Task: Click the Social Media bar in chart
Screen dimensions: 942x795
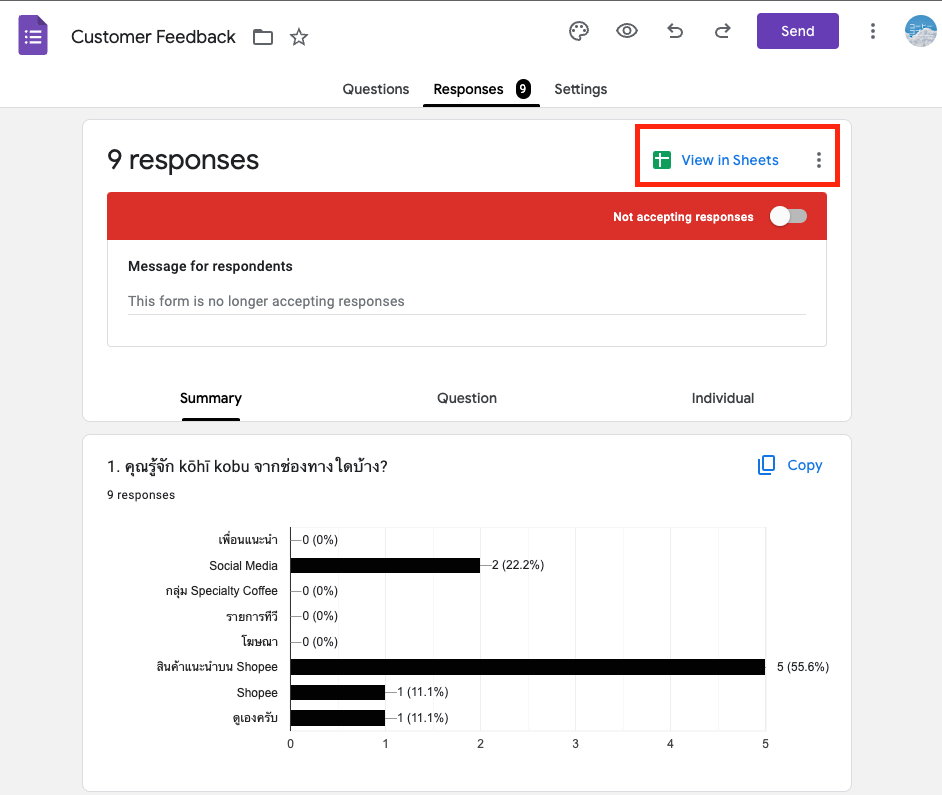Action: 385,565
